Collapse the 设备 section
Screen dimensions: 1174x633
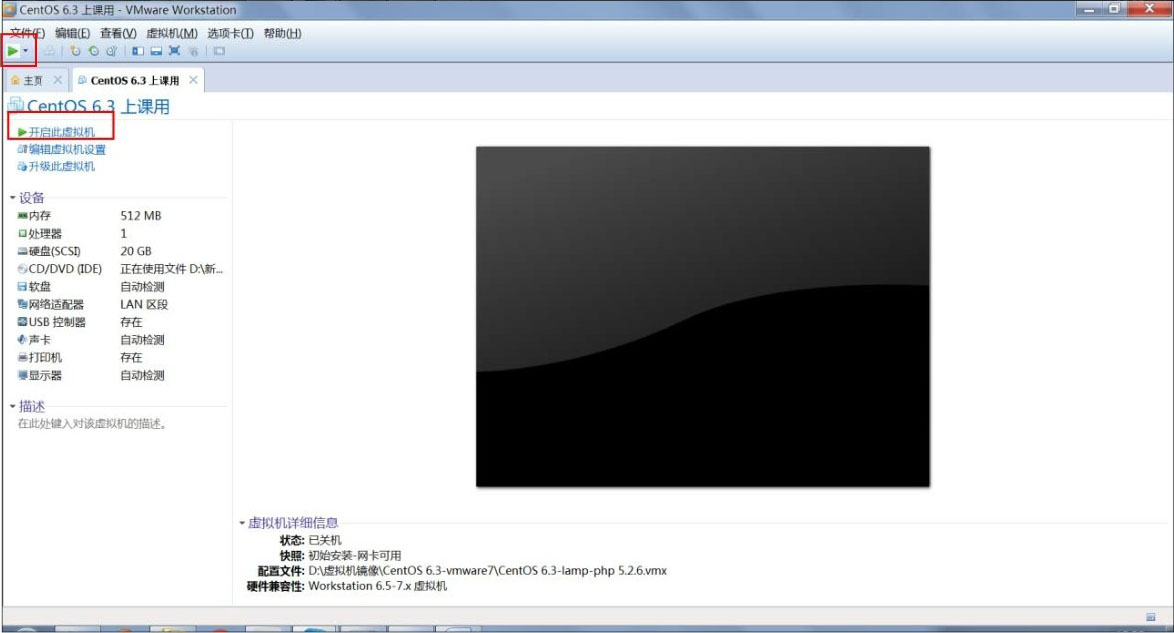13,198
